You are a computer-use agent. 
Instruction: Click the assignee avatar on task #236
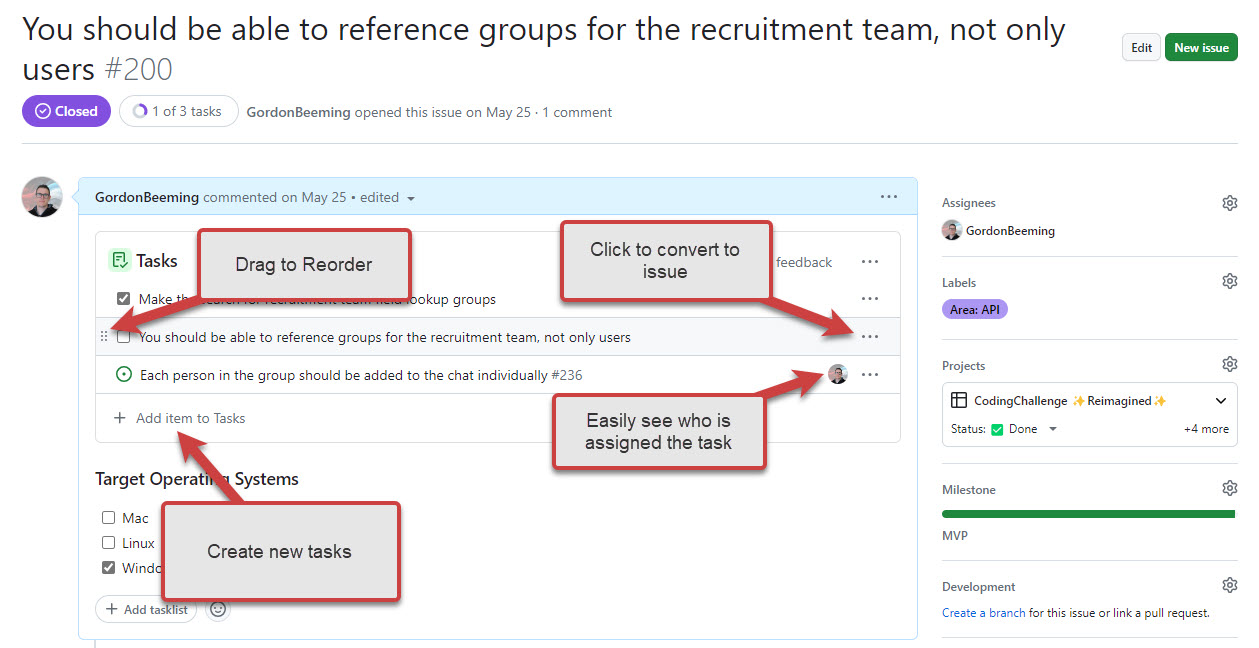[838, 375]
